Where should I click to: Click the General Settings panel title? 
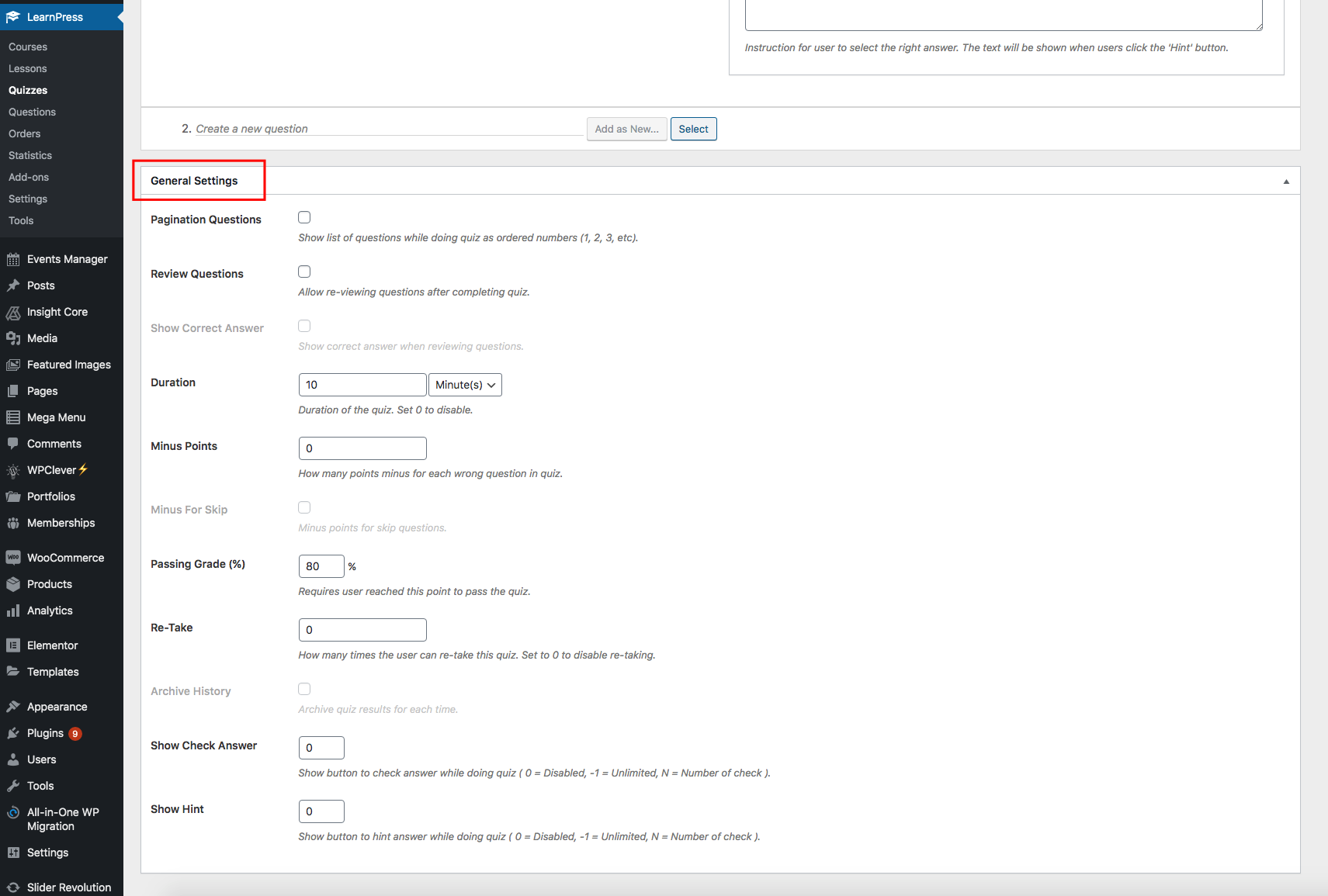(x=194, y=181)
